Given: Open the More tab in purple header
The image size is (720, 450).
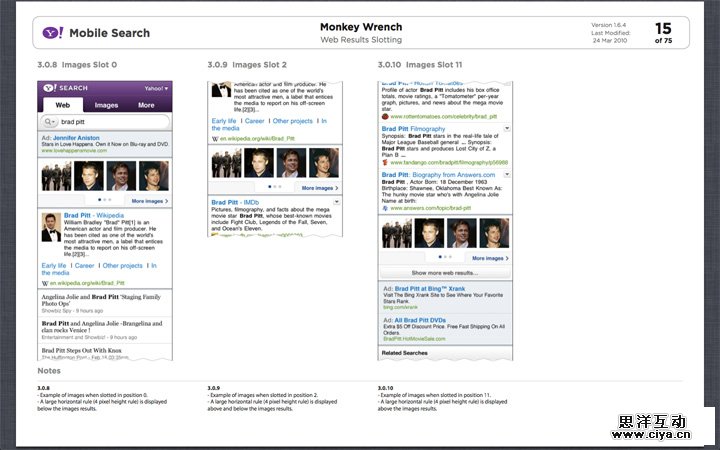Looking at the screenshot, I should coord(146,105).
